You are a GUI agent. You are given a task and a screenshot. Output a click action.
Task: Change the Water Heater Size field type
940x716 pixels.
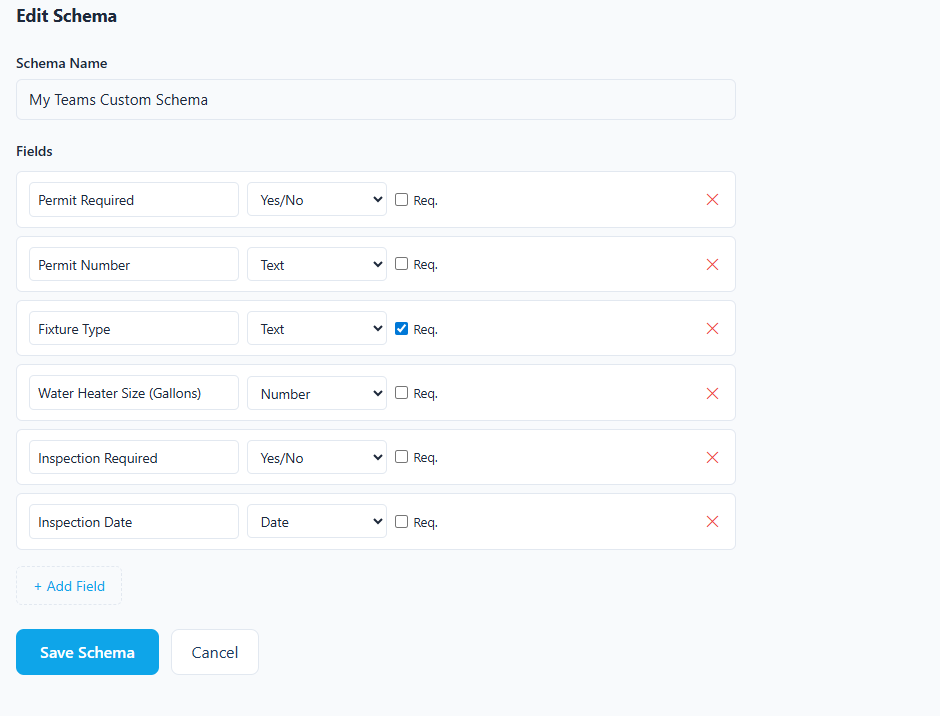pyautogui.click(x=317, y=393)
